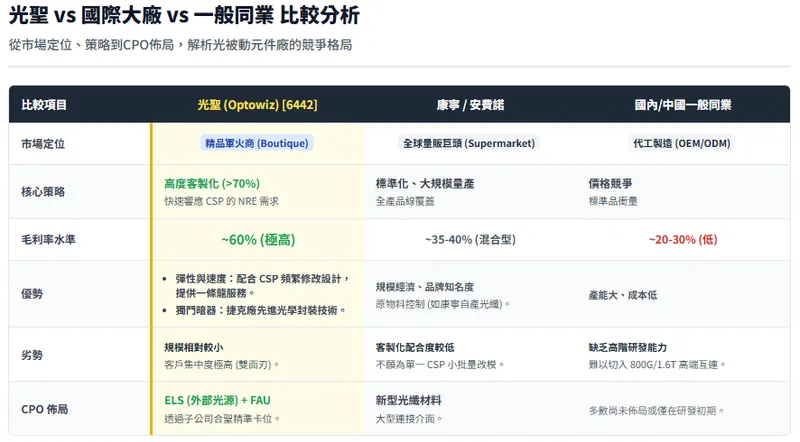Click the 規模相對較小 text

coord(193,348)
